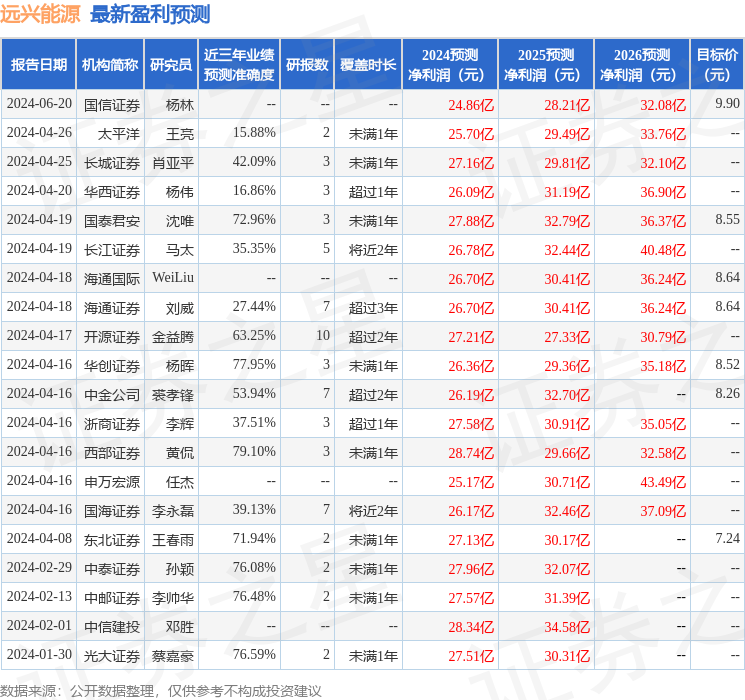Select the 浙商证券 cell

[x=112, y=424]
